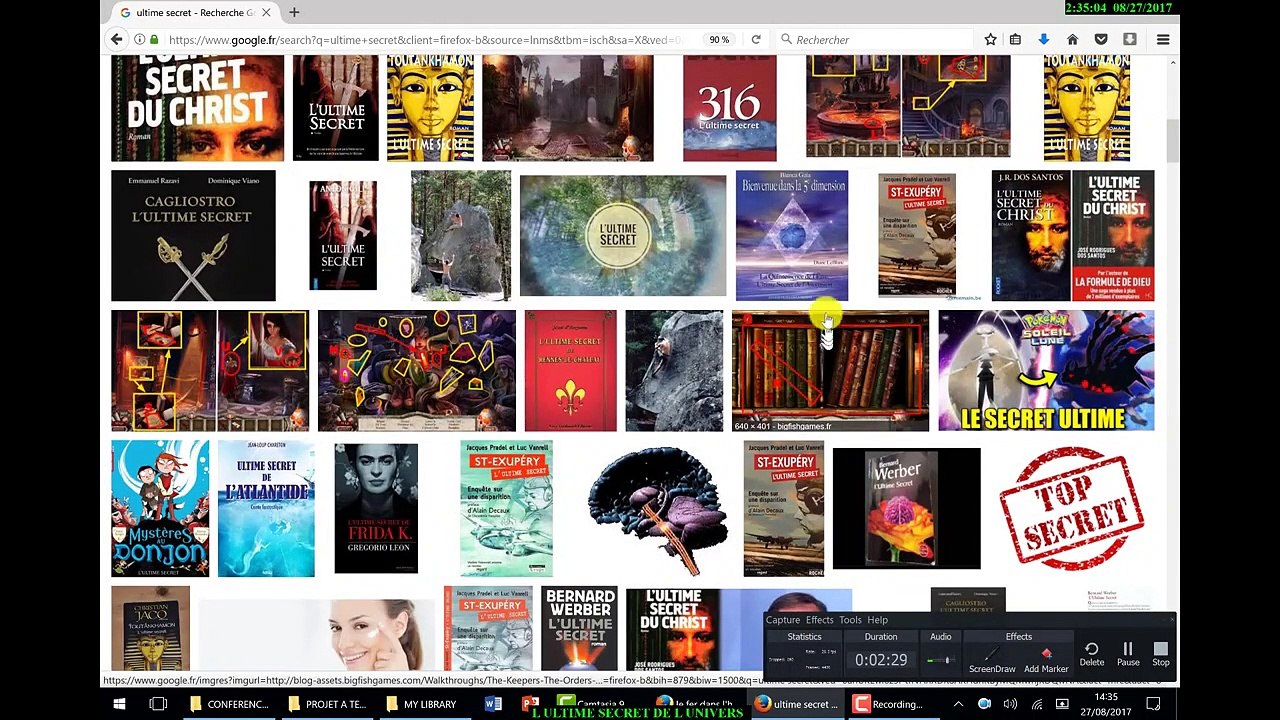Click the Pocket icon in the toolbar

tap(1101, 39)
